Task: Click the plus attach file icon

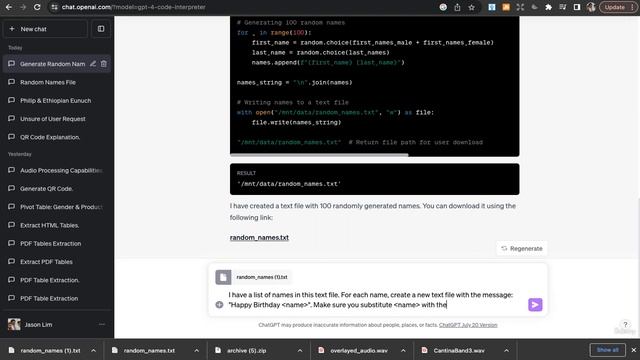Action: pyautogui.click(x=219, y=304)
